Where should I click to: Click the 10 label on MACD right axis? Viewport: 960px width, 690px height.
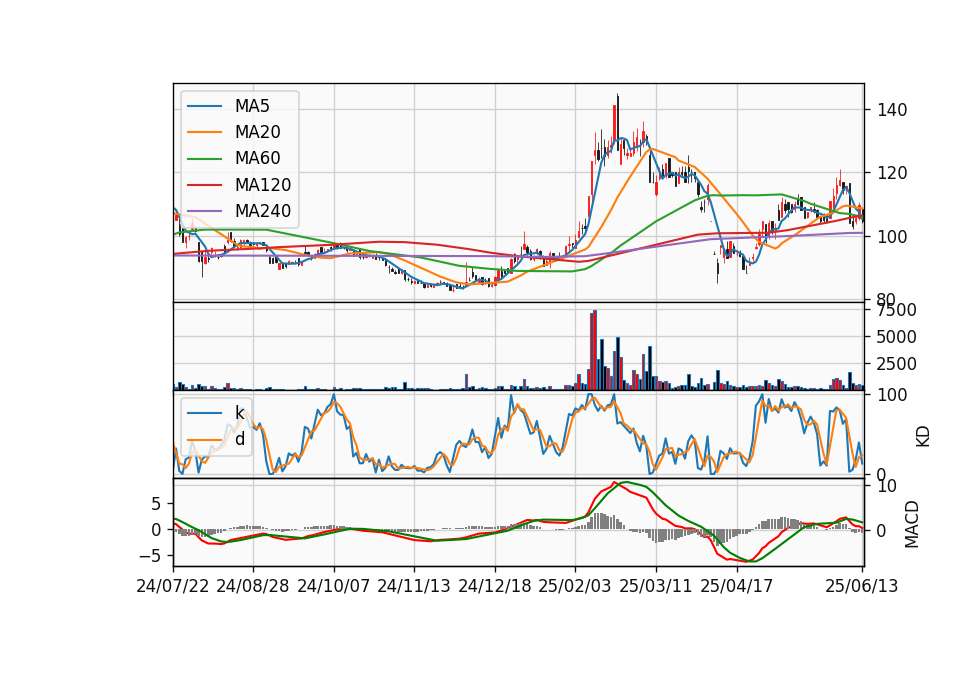point(887,487)
